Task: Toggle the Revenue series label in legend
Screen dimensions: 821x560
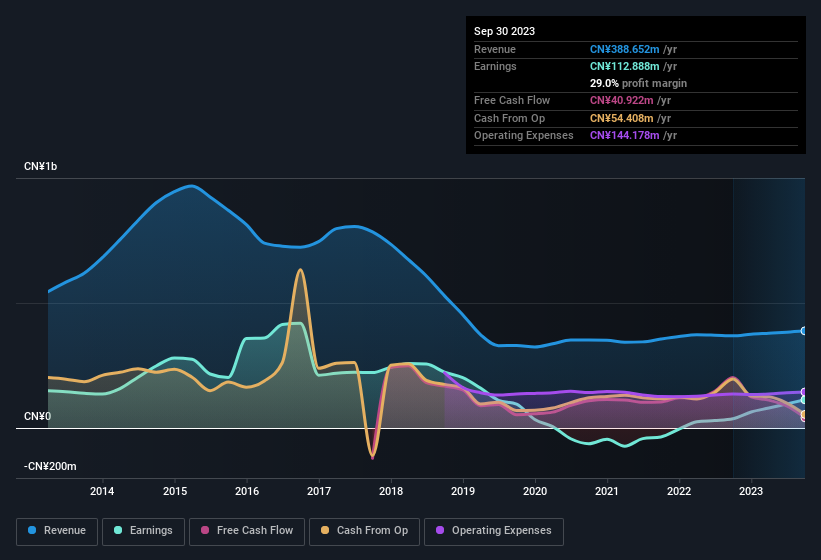Action: [65, 531]
